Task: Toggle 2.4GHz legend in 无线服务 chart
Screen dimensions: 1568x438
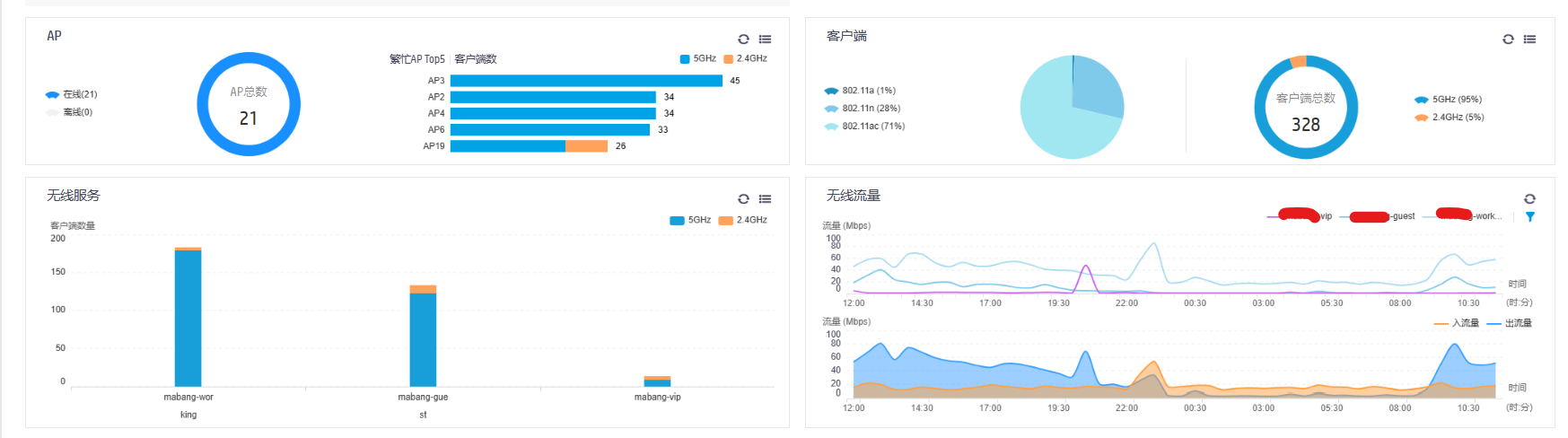Action: click(x=743, y=220)
